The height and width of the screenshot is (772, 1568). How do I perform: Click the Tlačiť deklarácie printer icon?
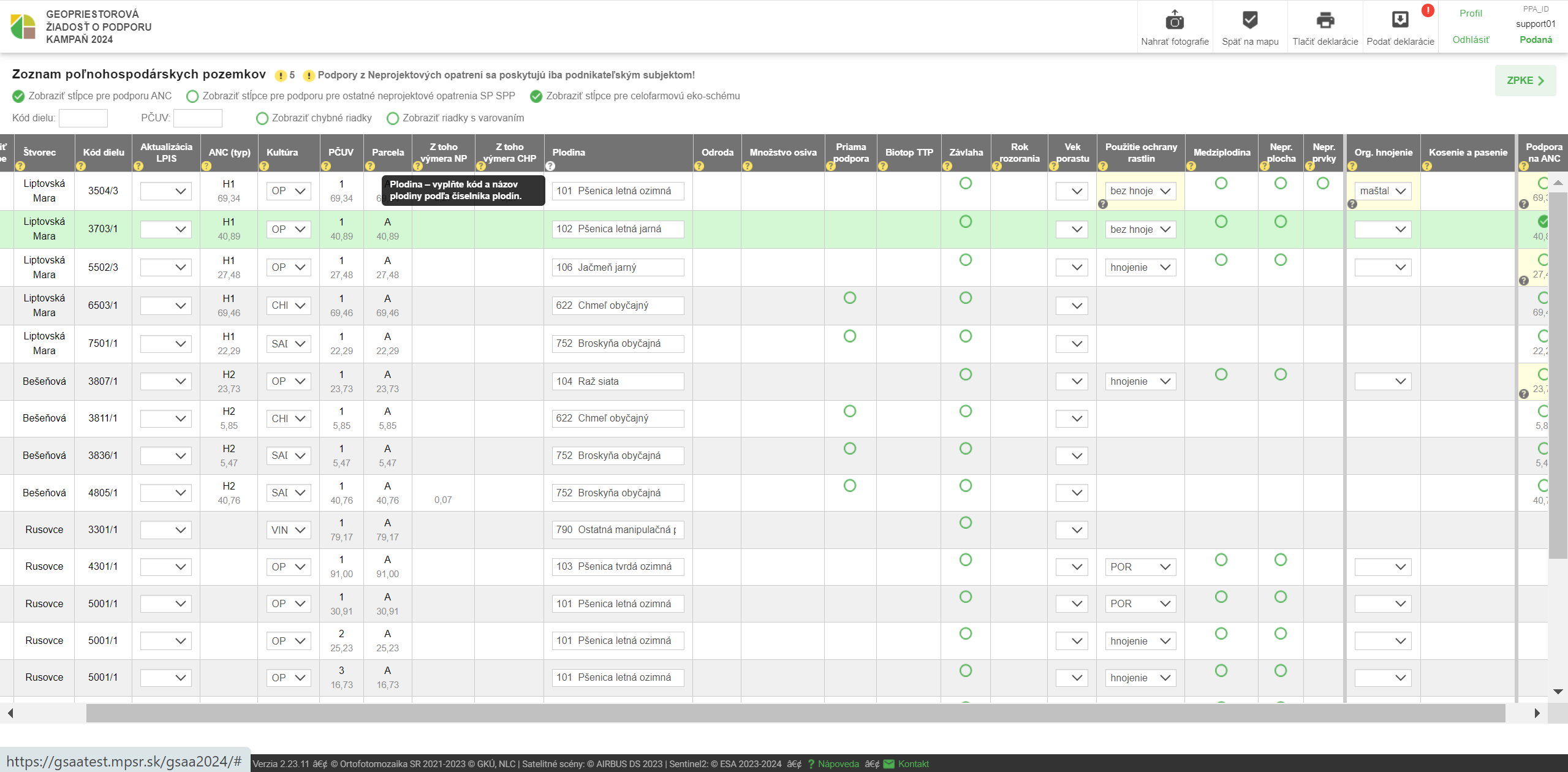click(x=1325, y=20)
